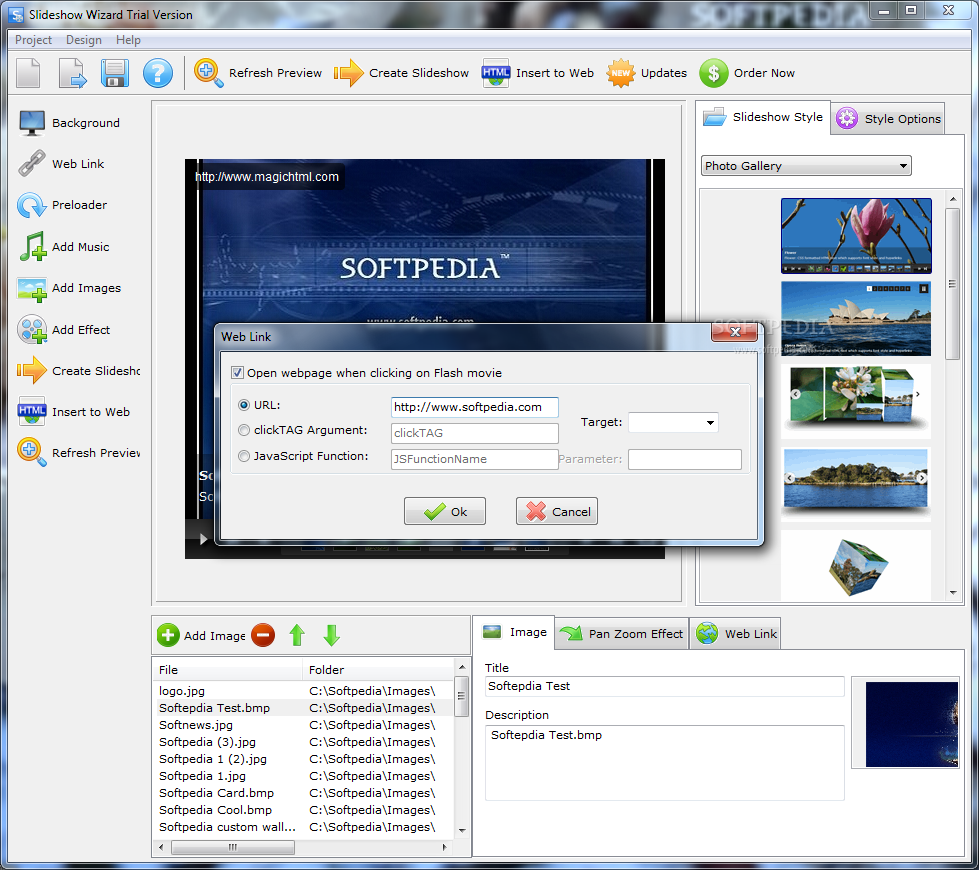
Task: Click play button in slideshow preview
Action: point(203,539)
